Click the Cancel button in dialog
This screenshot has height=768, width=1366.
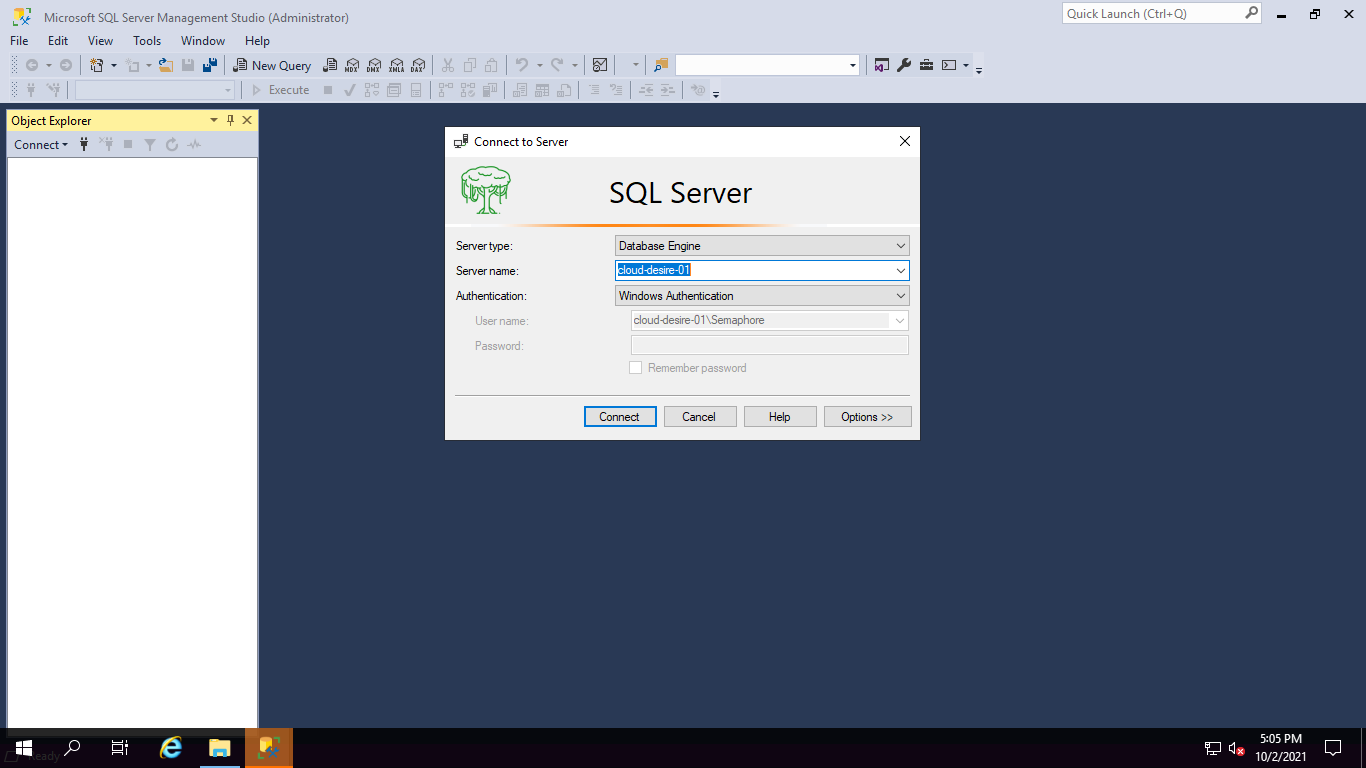(700, 417)
